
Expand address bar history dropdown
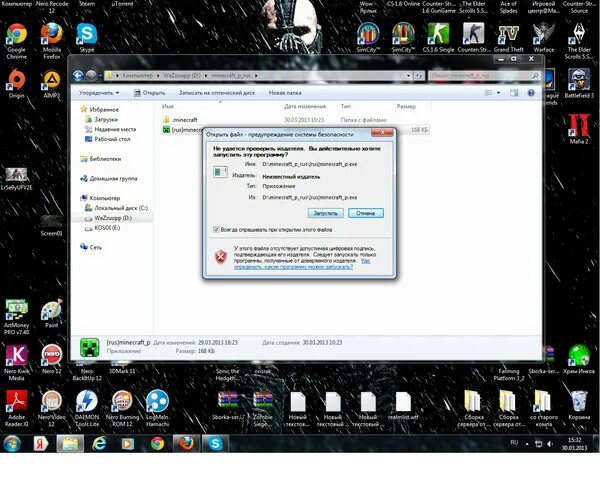408,76
